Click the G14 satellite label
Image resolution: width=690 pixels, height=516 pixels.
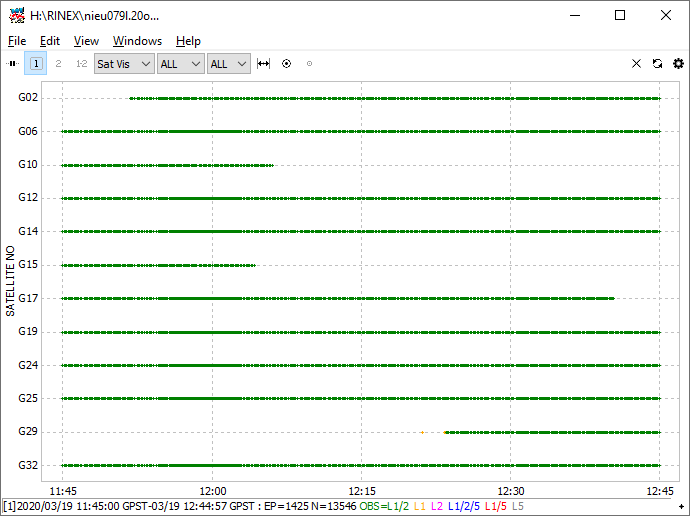coord(28,231)
